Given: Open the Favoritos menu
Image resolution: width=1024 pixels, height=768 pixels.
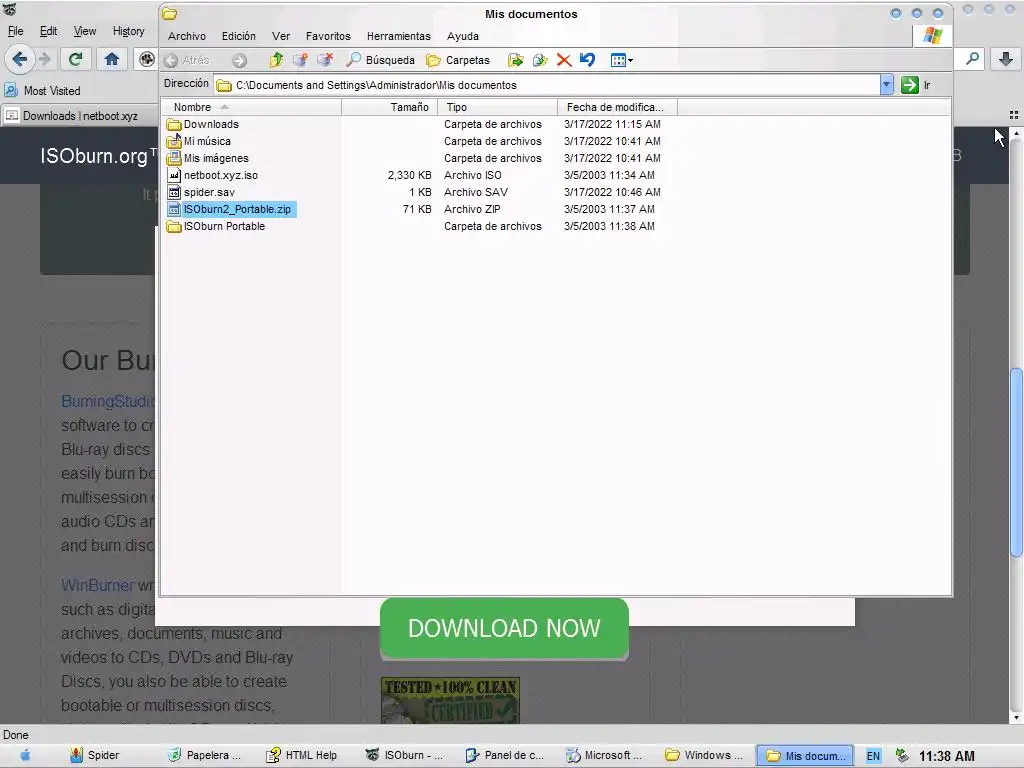Looking at the screenshot, I should point(328,36).
